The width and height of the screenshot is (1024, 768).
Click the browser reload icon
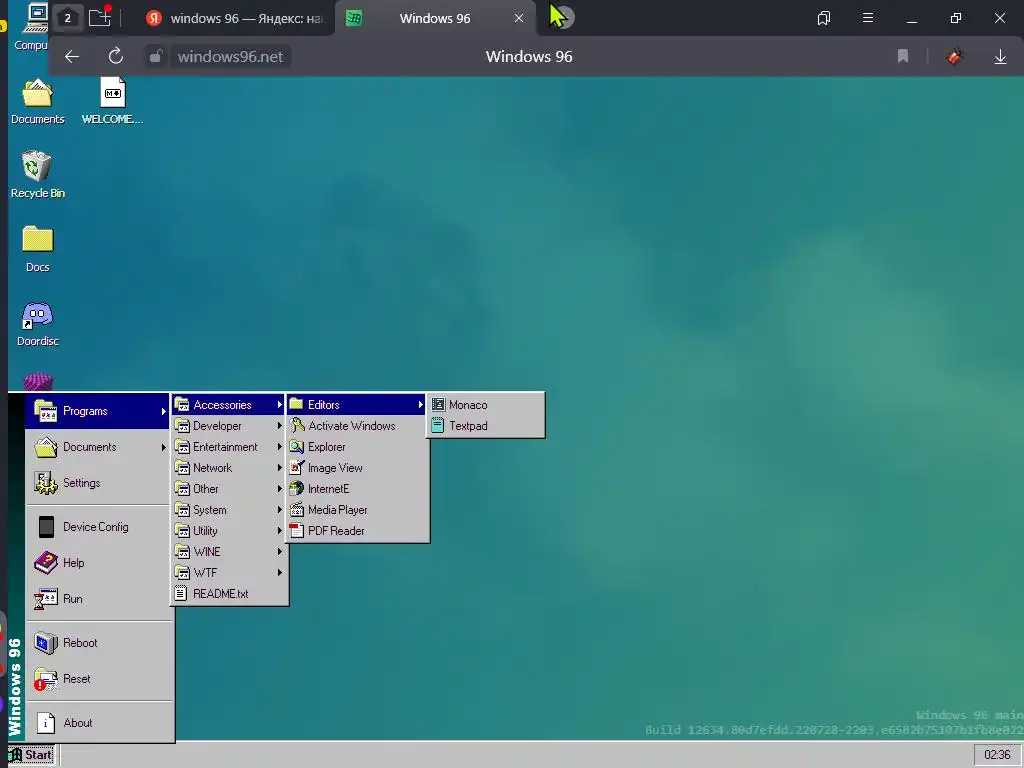coord(116,57)
